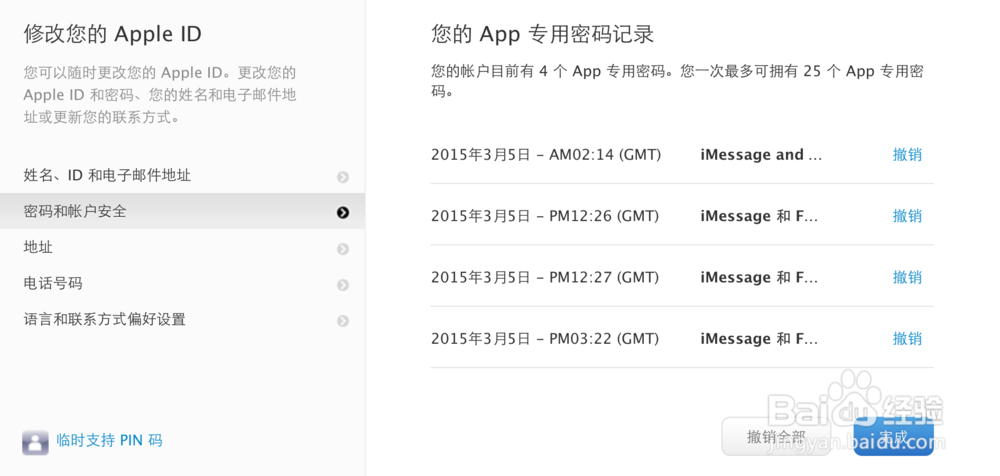Revoke the PM03:22 app password
This screenshot has width=1000, height=476.
(907, 339)
